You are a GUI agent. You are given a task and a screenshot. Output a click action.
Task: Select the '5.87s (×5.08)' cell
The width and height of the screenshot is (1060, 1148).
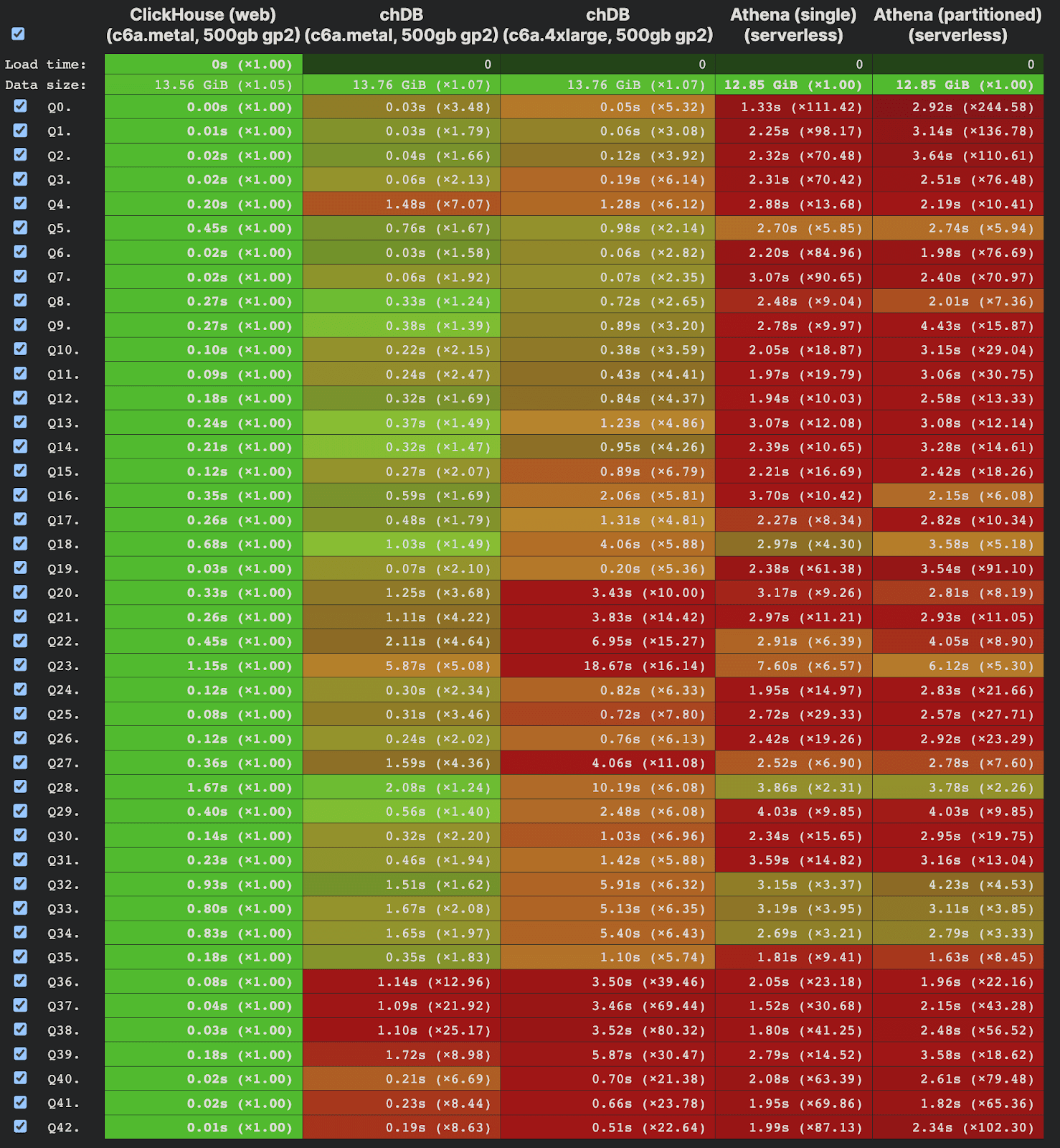[x=402, y=666]
